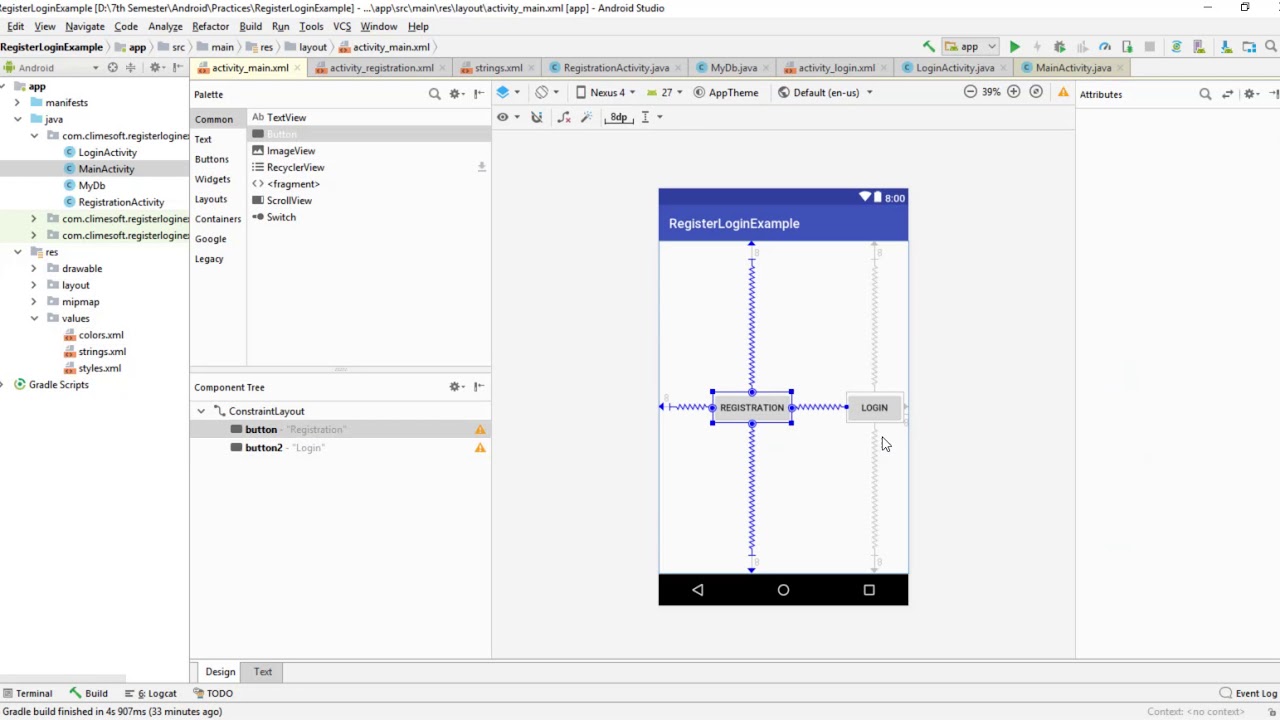Click Attach debugger to Android process icon
Image resolution: width=1280 pixels, height=720 pixels.
[1127, 47]
